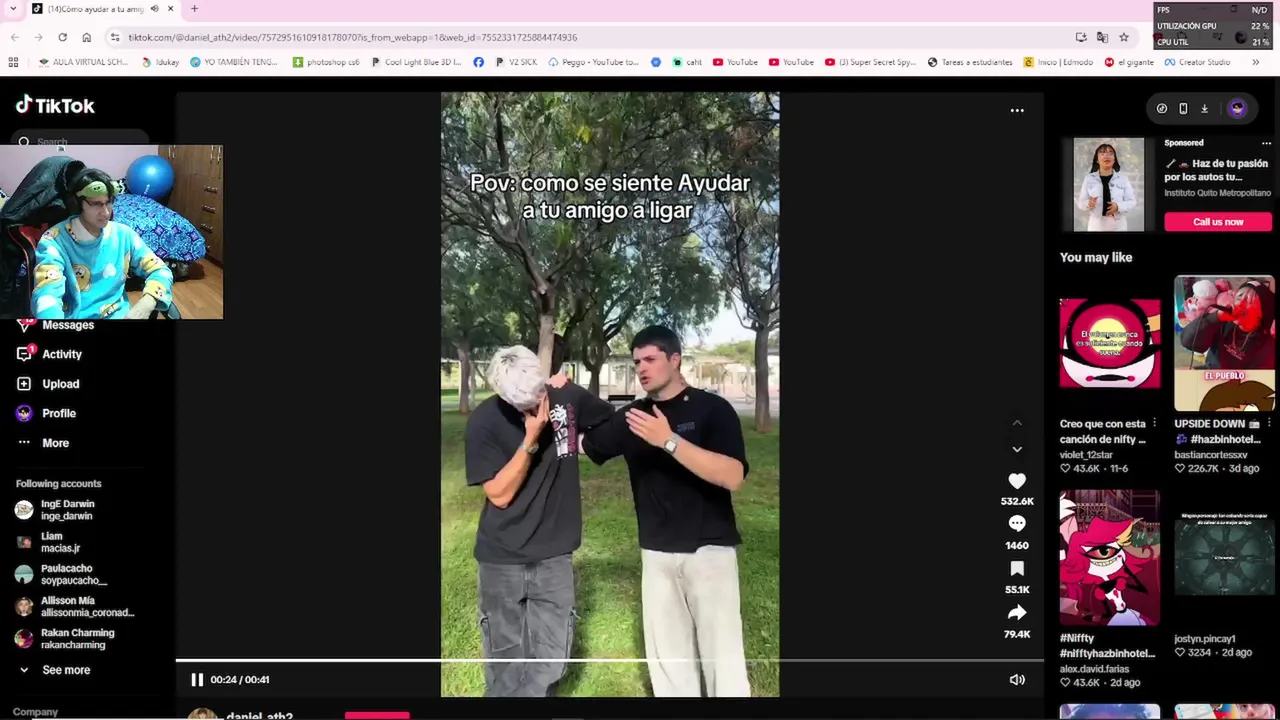1280x720 pixels.
Task: Open the TikTok coins icon in top bar
Action: pos(1161,108)
